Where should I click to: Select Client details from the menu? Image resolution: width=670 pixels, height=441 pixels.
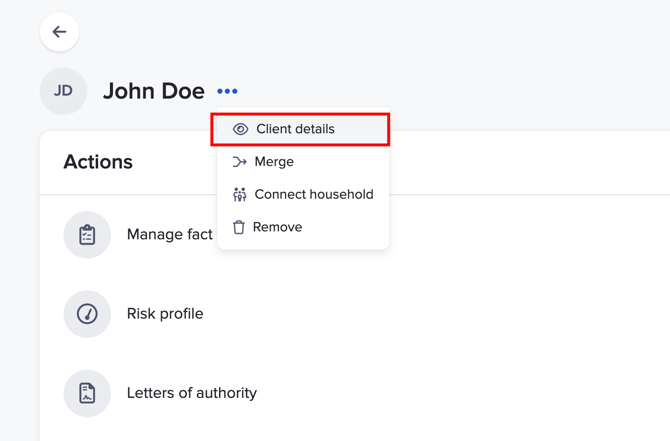click(x=296, y=129)
